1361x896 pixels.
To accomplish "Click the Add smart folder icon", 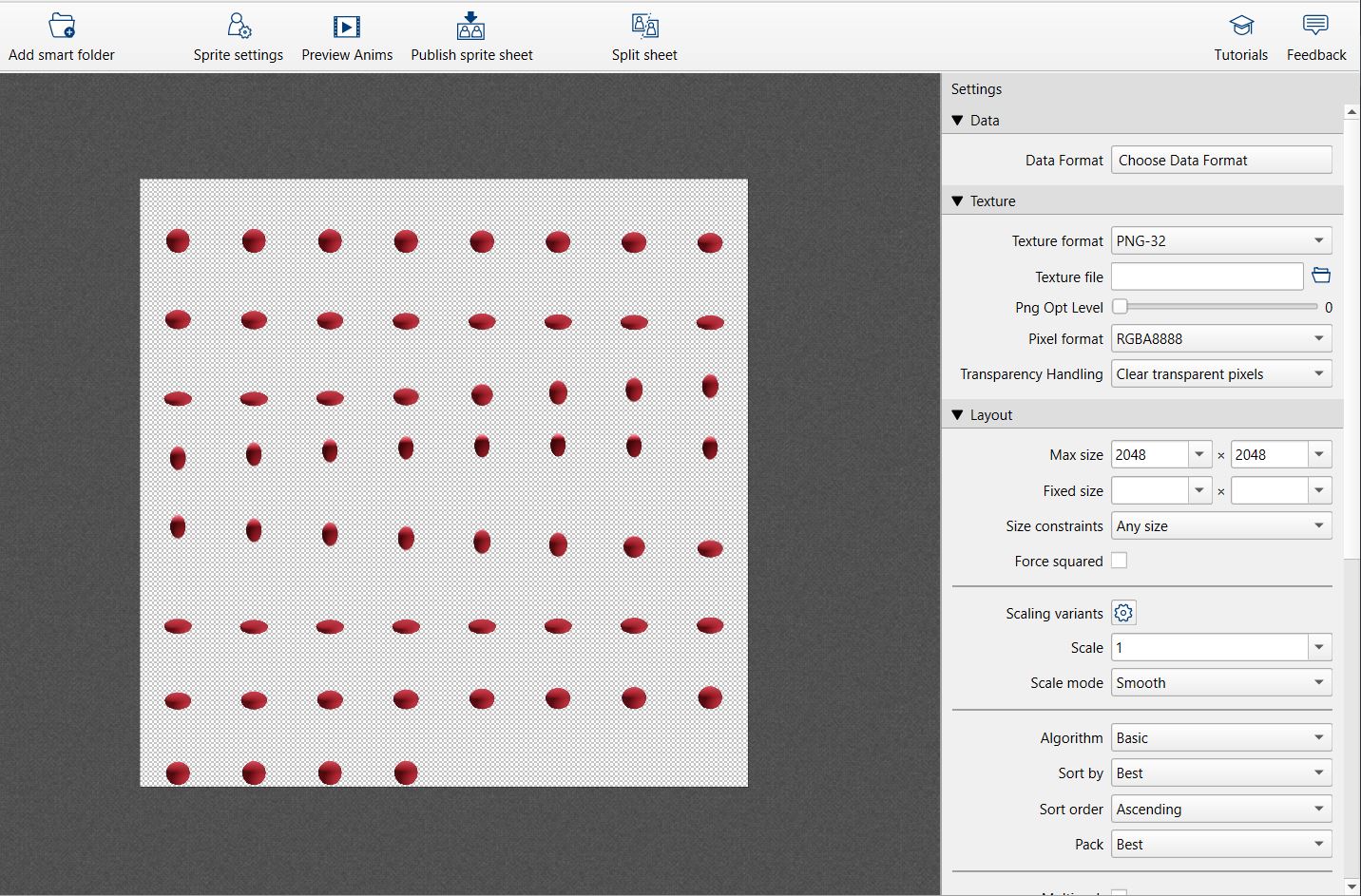I will [x=61, y=26].
